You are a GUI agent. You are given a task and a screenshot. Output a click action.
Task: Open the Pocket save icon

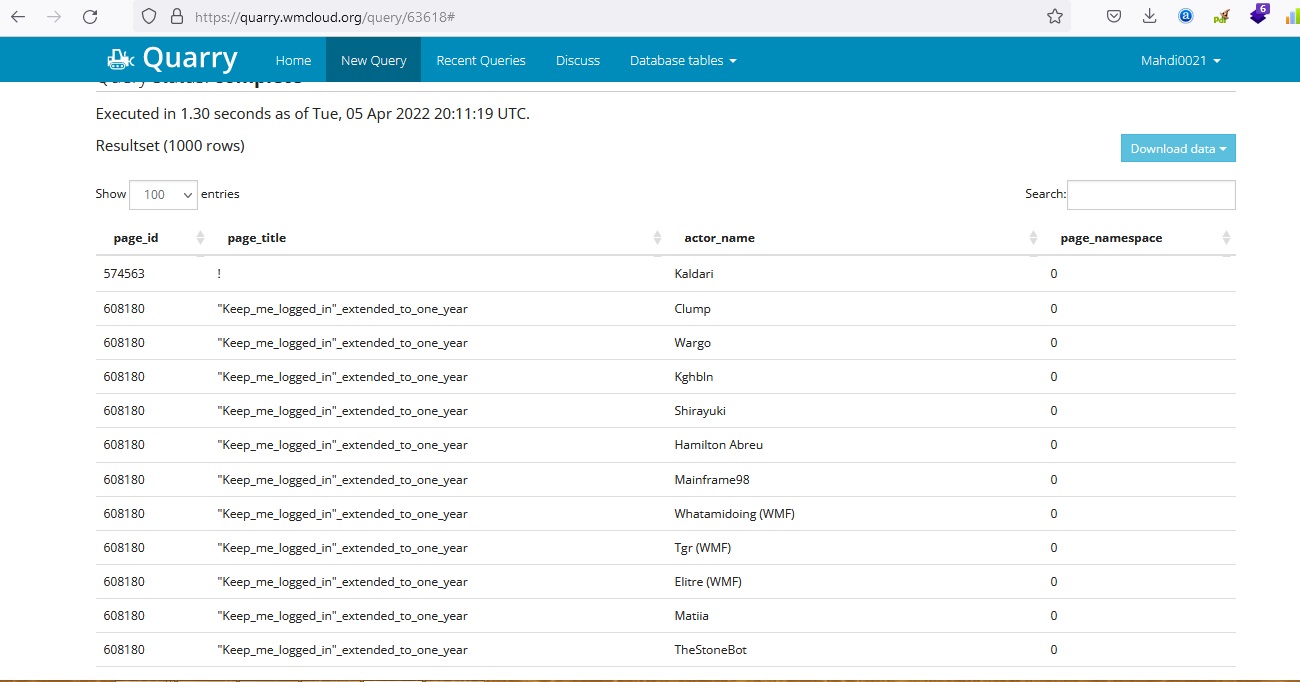point(1114,17)
